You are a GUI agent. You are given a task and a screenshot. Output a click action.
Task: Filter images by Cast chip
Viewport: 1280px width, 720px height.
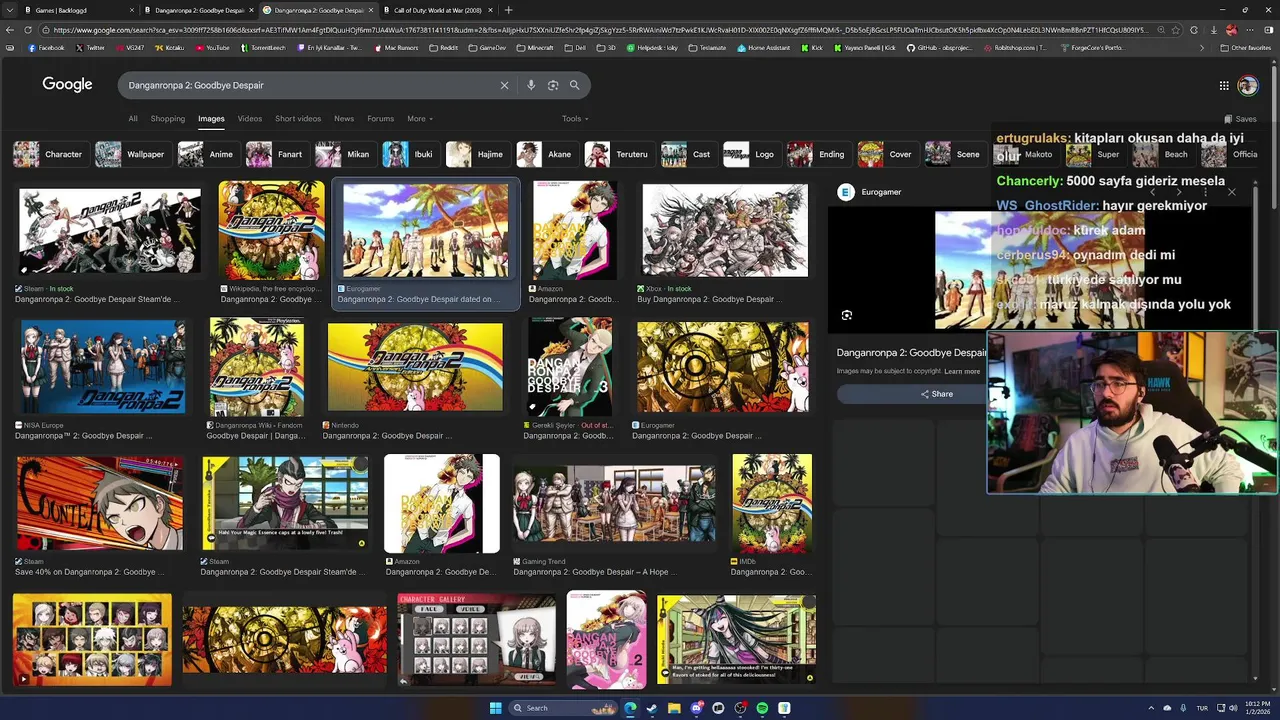[687, 154]
